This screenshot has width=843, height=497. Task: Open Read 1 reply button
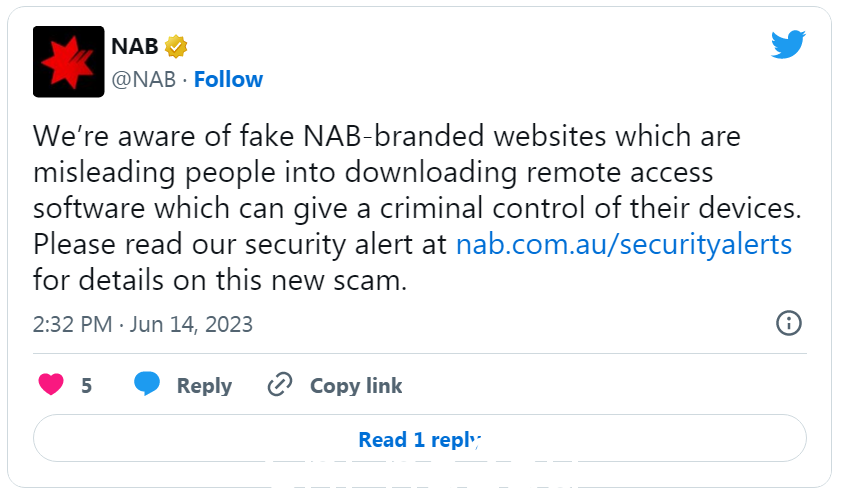[420, 438]
